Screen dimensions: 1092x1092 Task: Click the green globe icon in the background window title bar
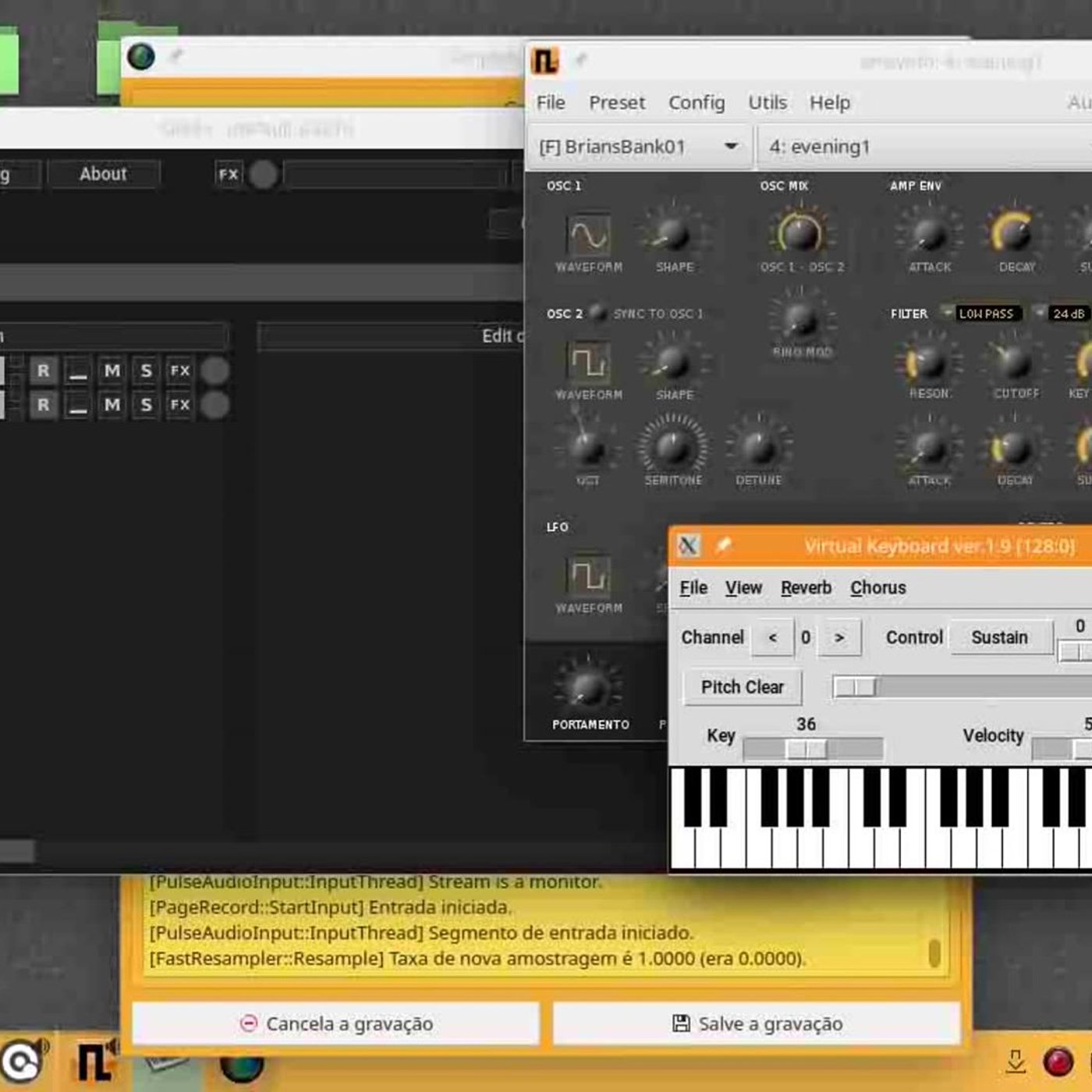[x=141, y=57]
